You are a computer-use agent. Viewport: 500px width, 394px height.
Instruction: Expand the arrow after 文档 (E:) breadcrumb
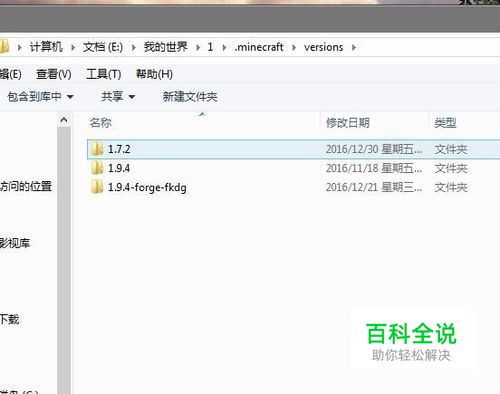pos(133,48)
